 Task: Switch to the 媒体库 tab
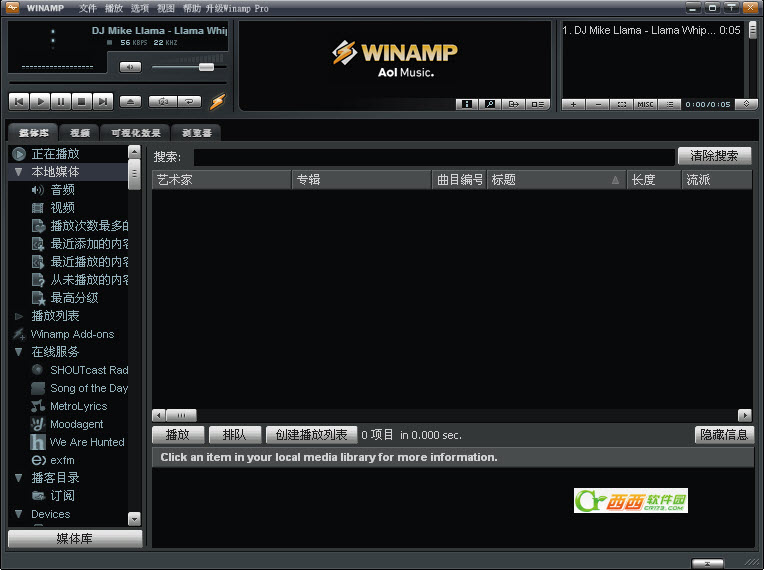[33, 133]
